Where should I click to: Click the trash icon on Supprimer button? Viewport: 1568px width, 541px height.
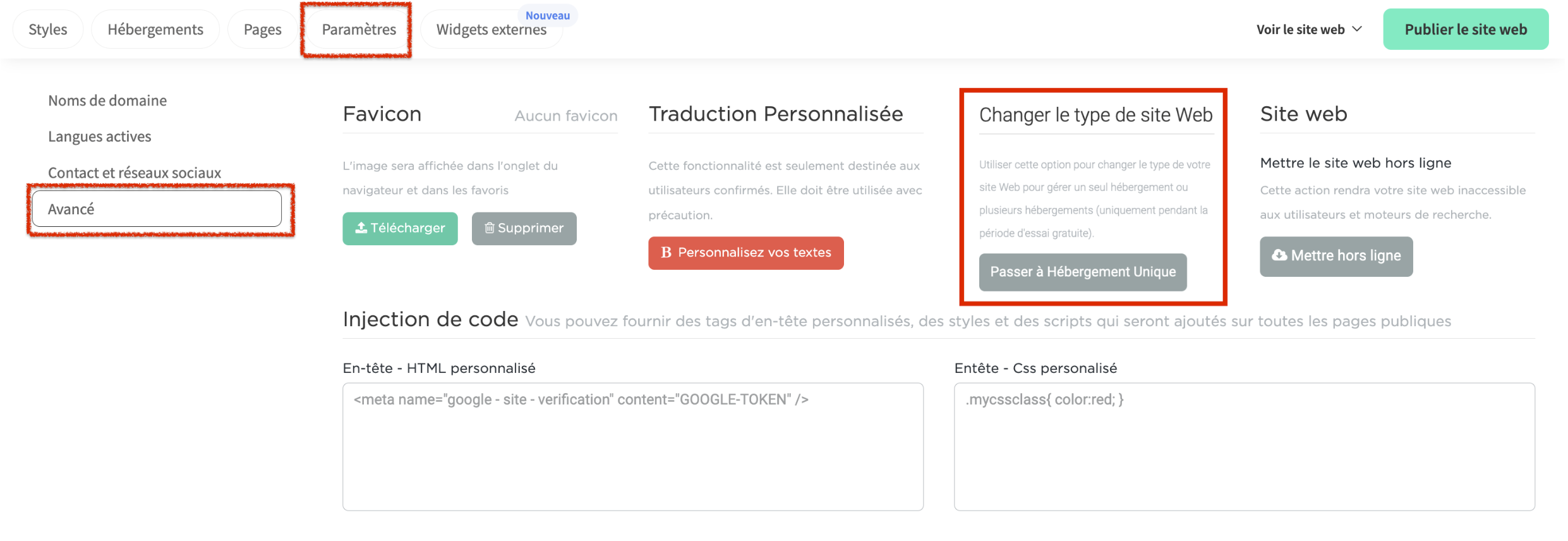[489, 228]
